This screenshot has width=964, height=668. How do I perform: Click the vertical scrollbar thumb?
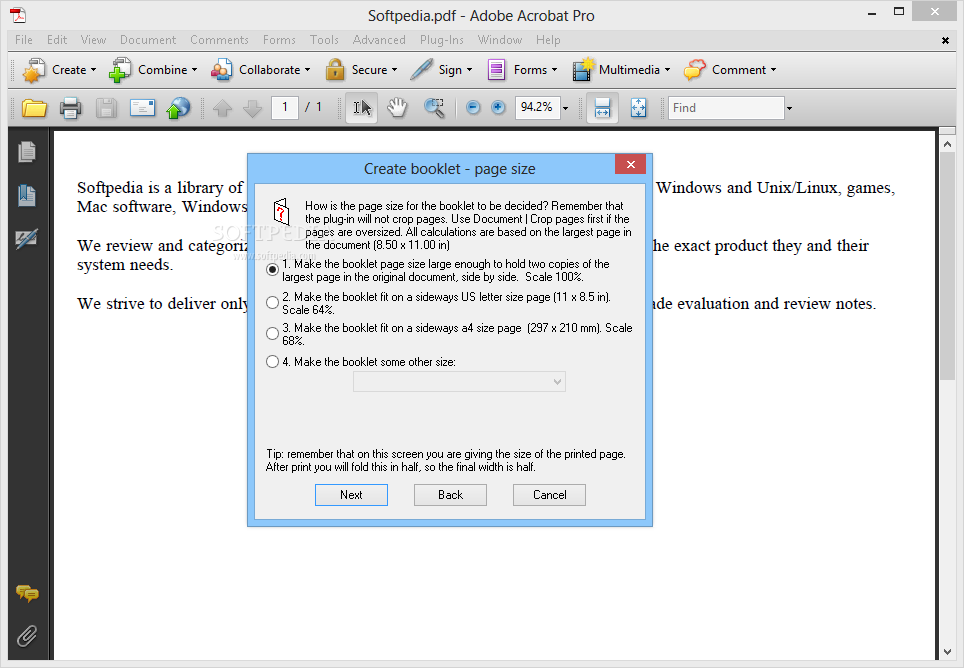pos(947,265)
